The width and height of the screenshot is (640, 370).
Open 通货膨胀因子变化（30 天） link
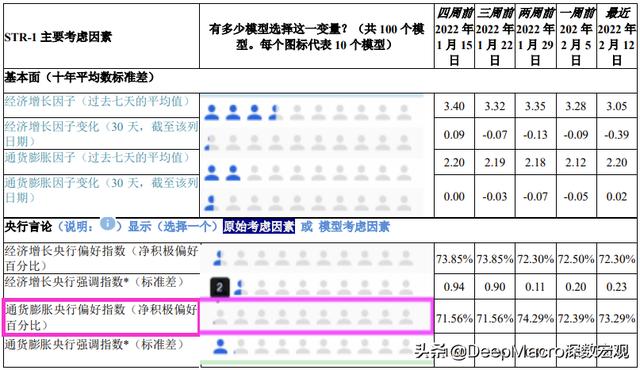coord(101,190)
